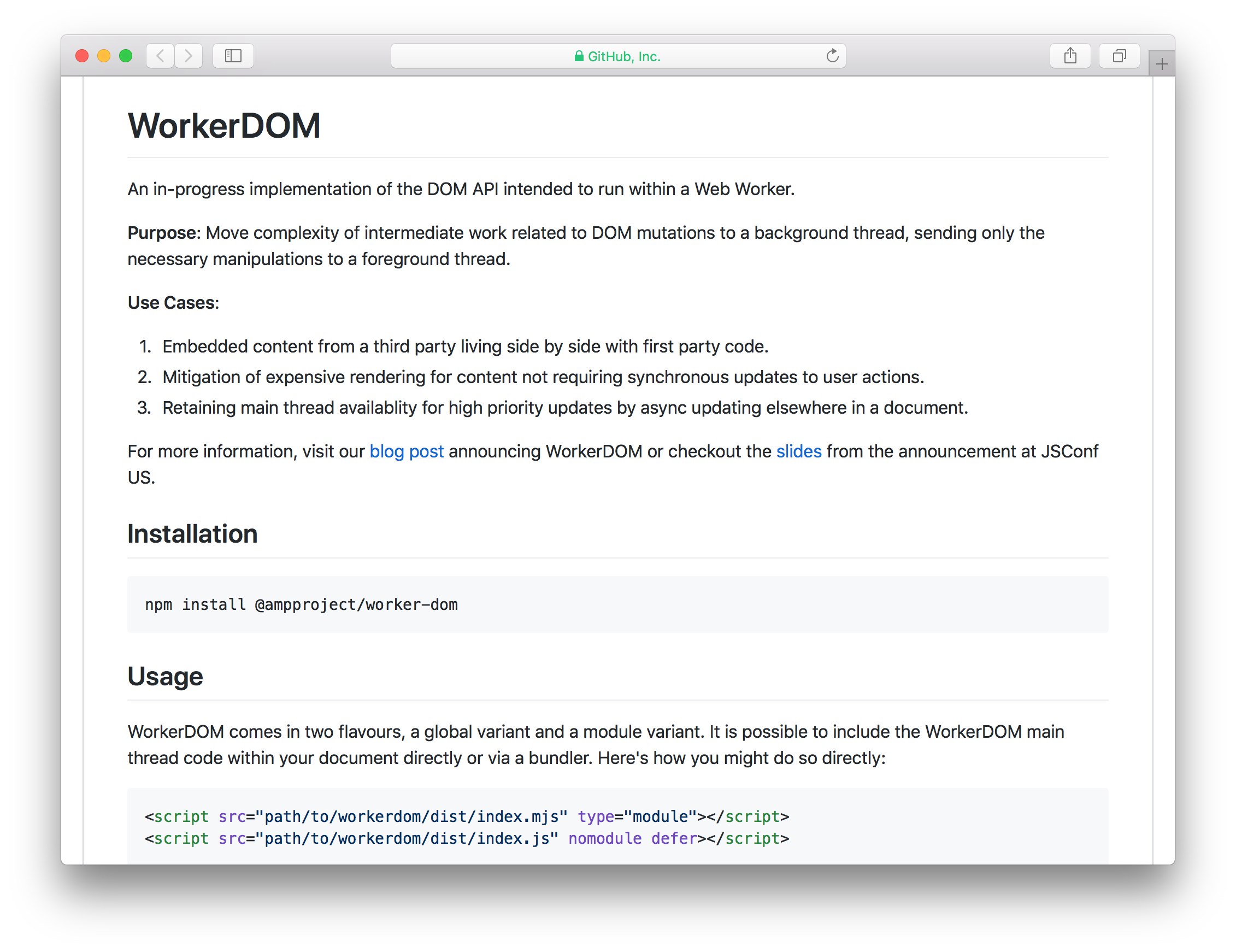Toggle the Safari sidebar button
Image resolution: width=1236 pixels, height=952 pixels.
pyautogui.click(x=233, y=55)
